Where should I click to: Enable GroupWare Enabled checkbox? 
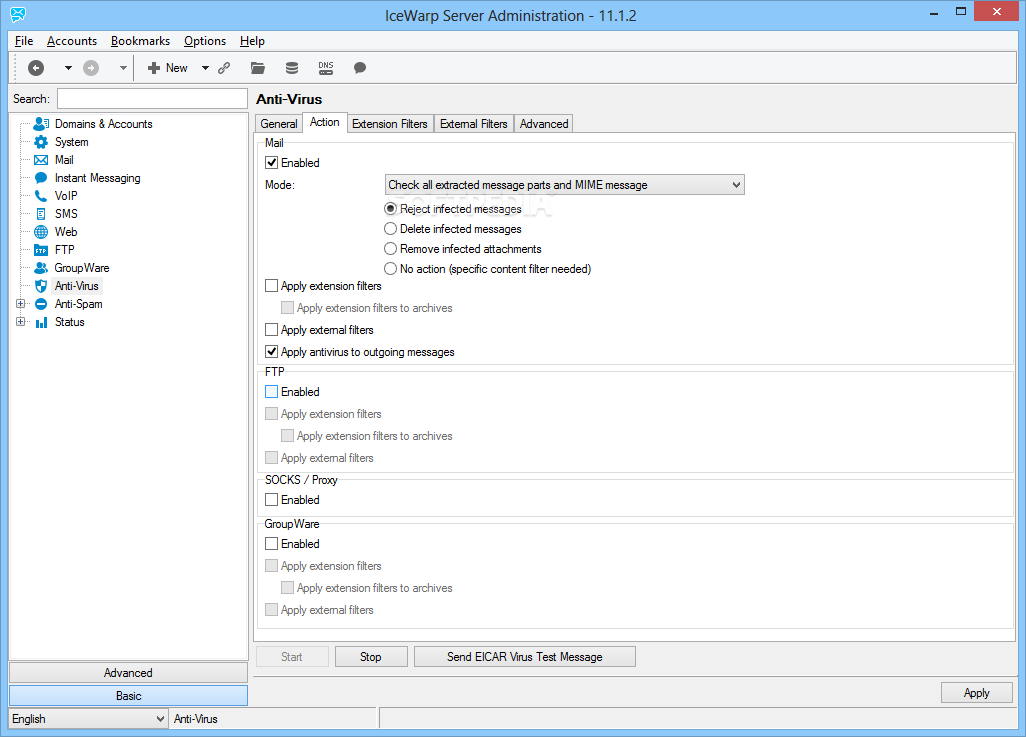pos(272,544)
